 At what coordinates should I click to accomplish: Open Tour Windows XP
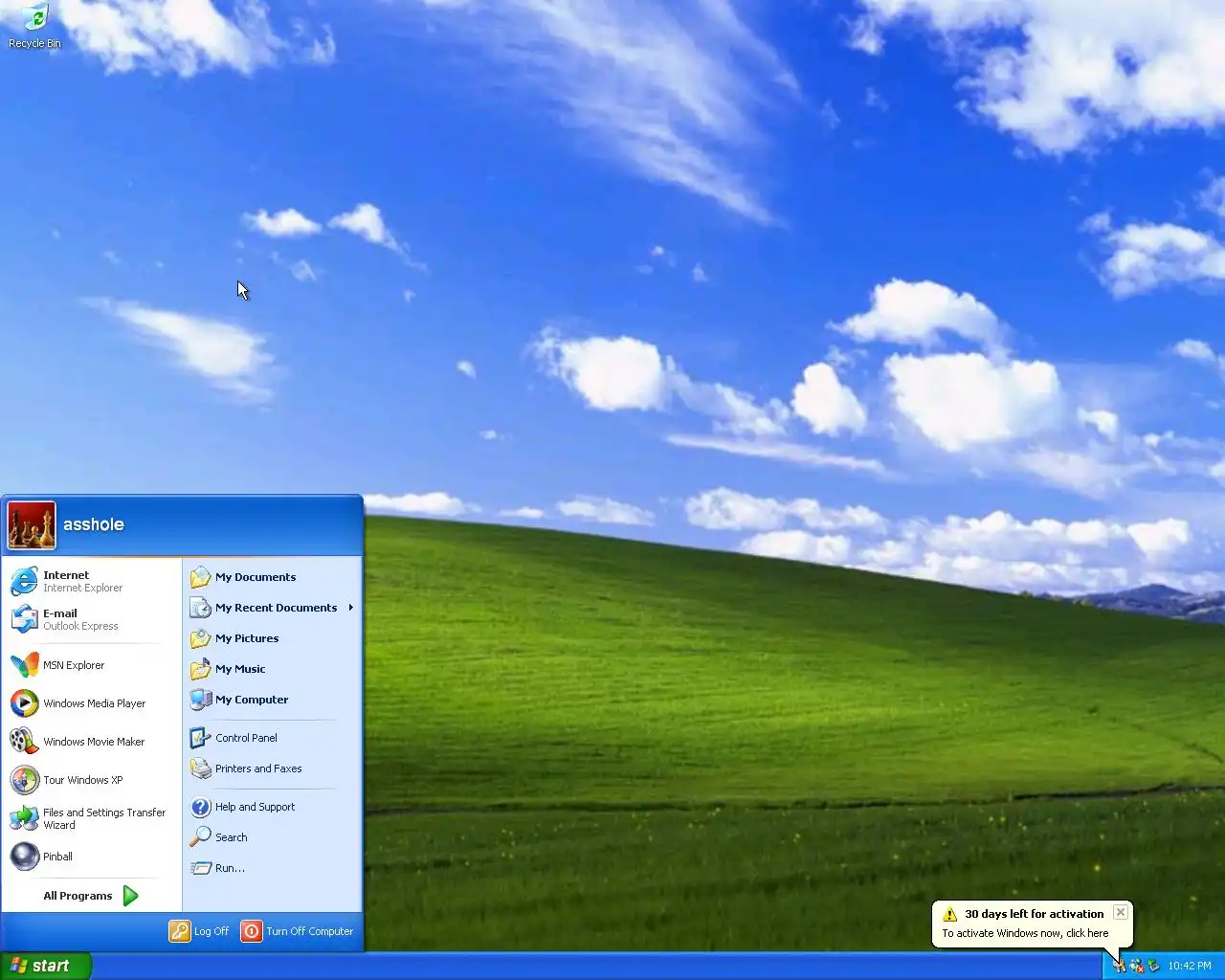point(92,780)
